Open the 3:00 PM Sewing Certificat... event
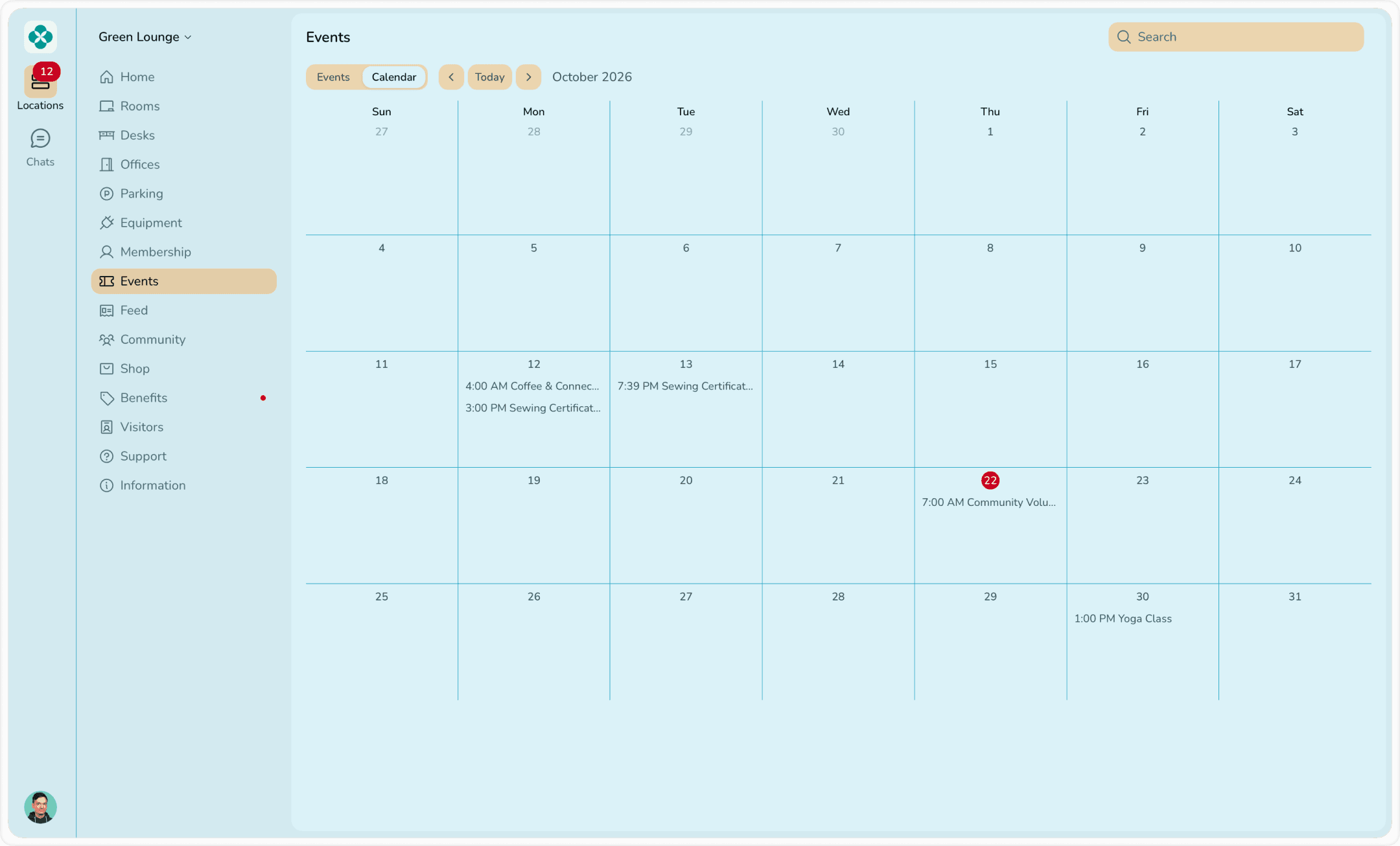Image resolution: width=1400 pixels, height=846 pixels. point(533,408)
